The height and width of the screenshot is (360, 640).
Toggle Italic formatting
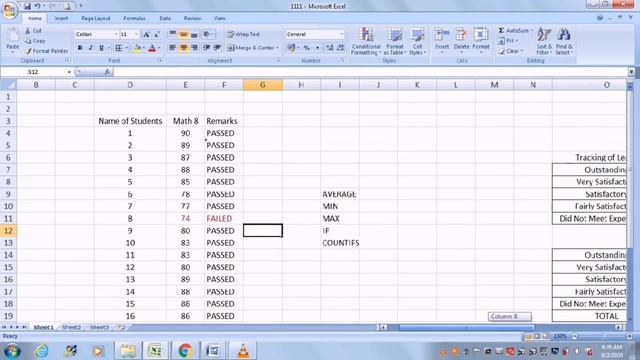point(91,48)
